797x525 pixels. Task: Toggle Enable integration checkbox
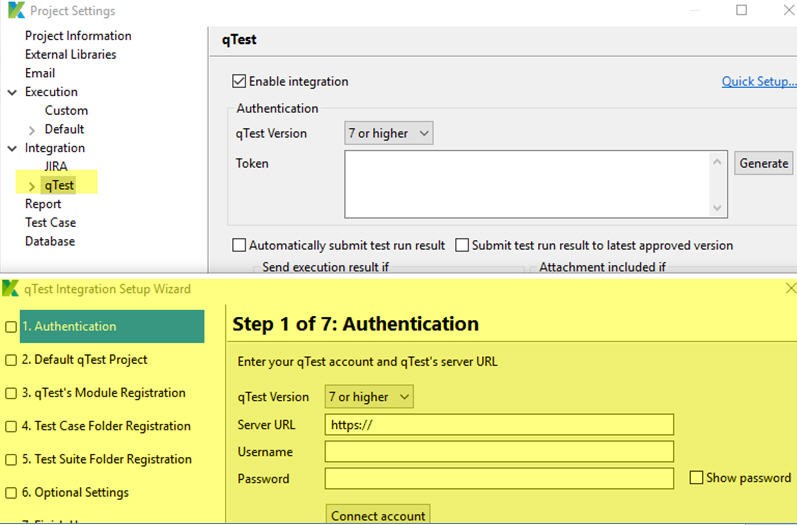239,81
